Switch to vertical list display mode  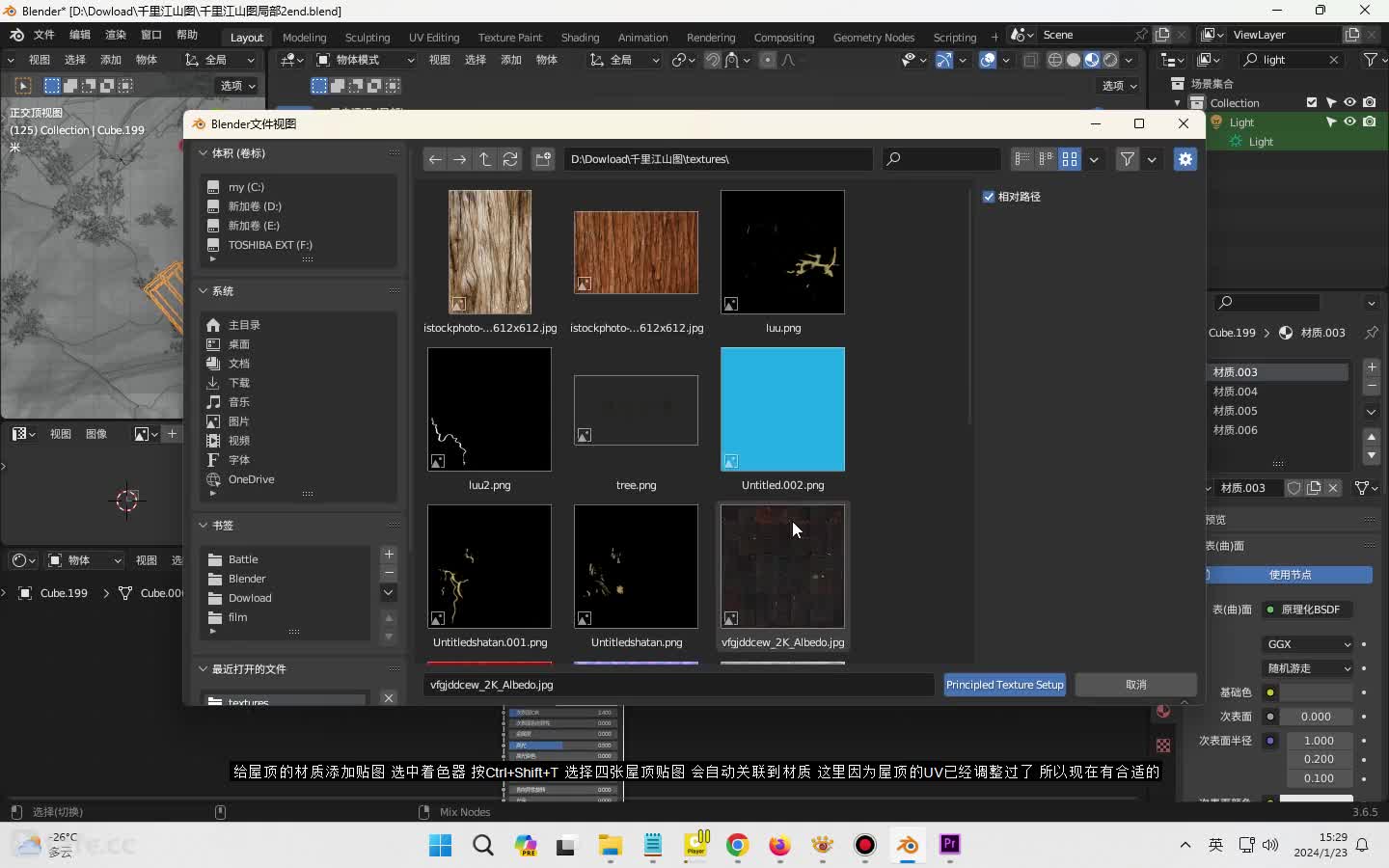(x=1022, y=159)
